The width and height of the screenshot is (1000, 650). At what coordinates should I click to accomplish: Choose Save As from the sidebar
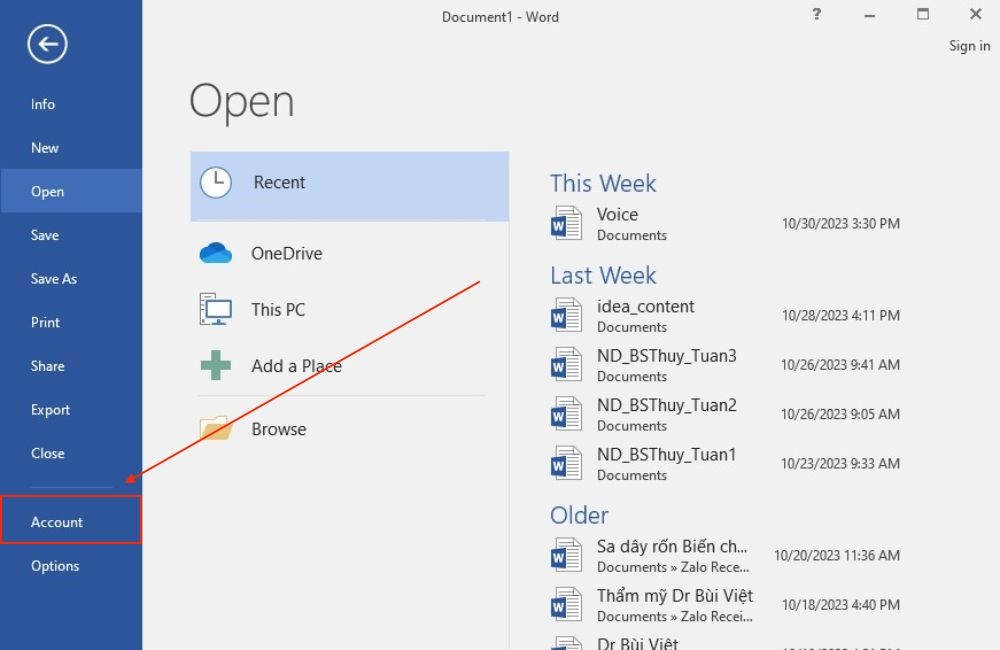pyautogui.click(x=71, y=278)
